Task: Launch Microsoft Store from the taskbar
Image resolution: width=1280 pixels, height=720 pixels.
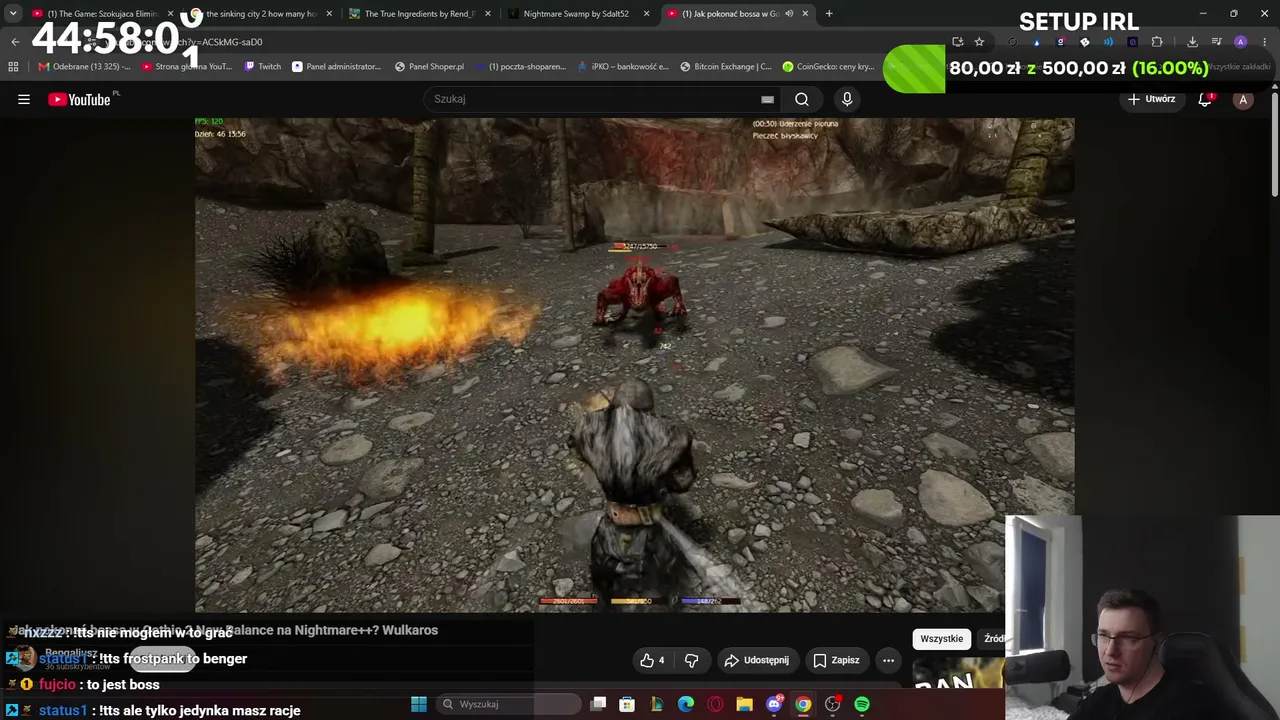Action: tap(627, 704)
